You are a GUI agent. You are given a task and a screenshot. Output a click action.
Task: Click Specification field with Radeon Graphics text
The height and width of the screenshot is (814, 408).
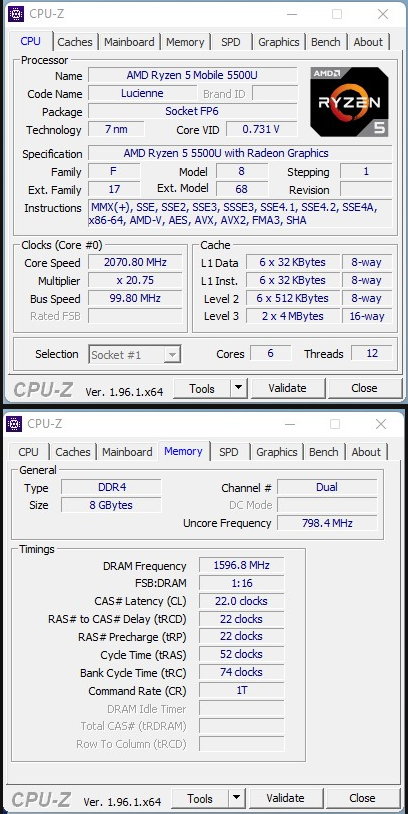(240, 153)
